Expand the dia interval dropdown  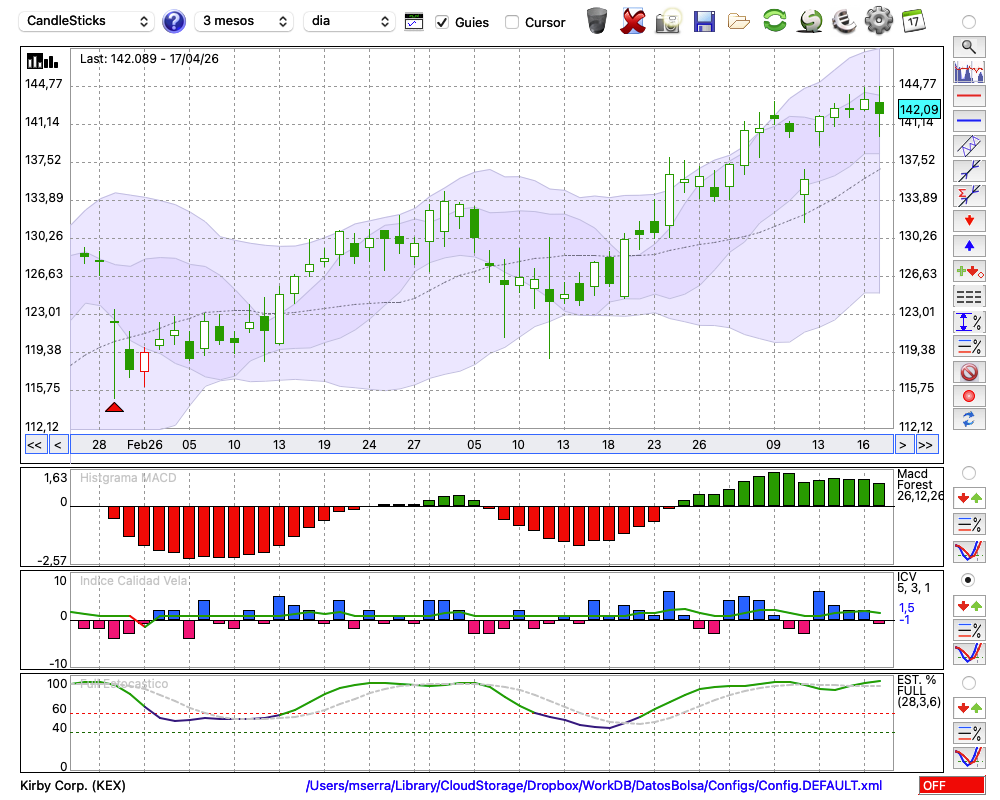(349, 21)
